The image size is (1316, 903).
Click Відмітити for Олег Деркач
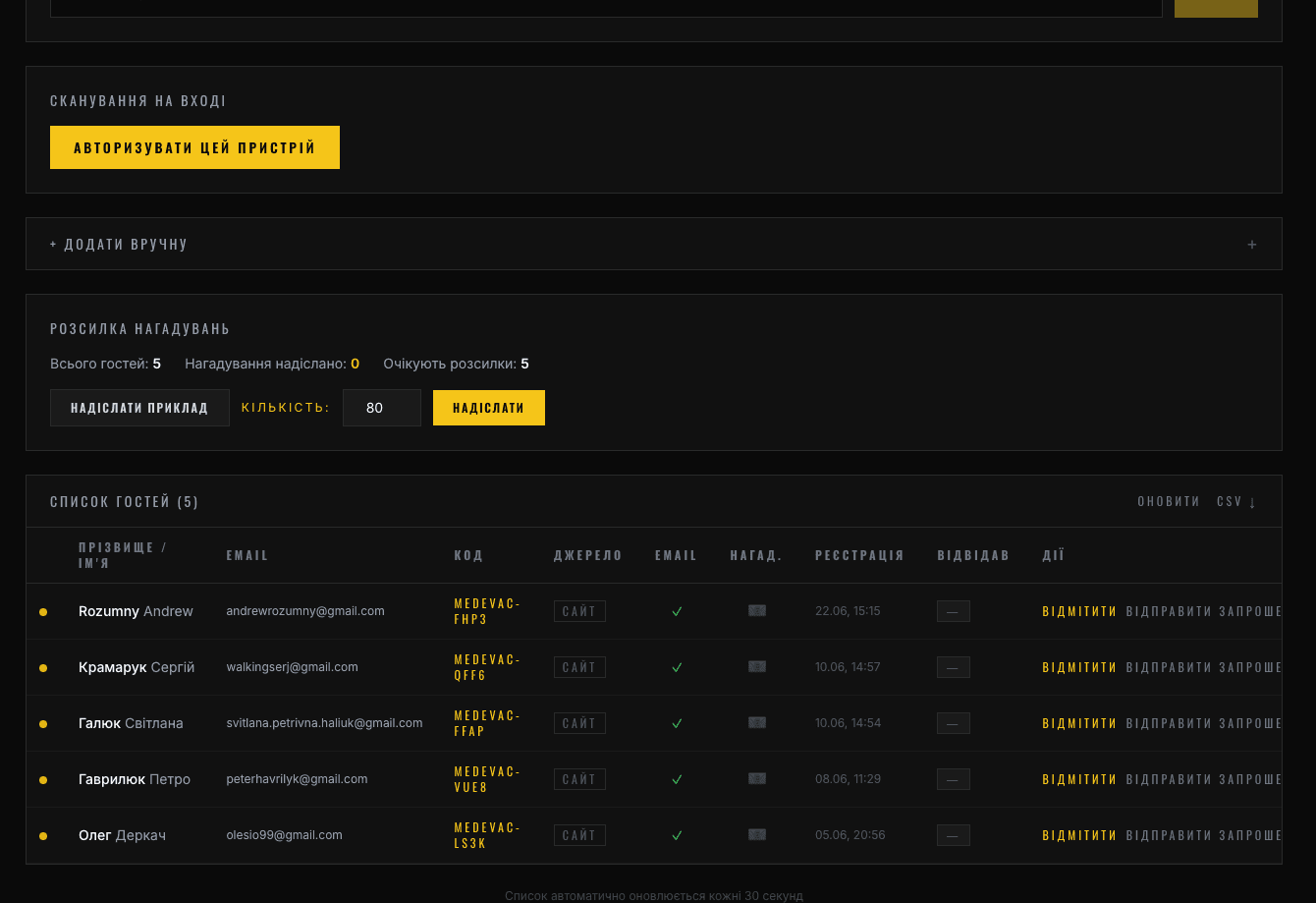[1079, 835]
